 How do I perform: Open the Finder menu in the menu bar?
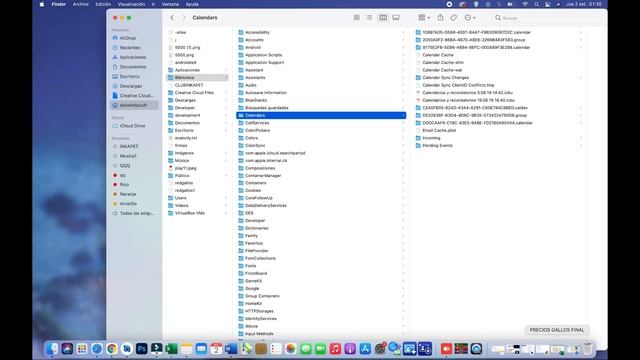tap(59, 4)
